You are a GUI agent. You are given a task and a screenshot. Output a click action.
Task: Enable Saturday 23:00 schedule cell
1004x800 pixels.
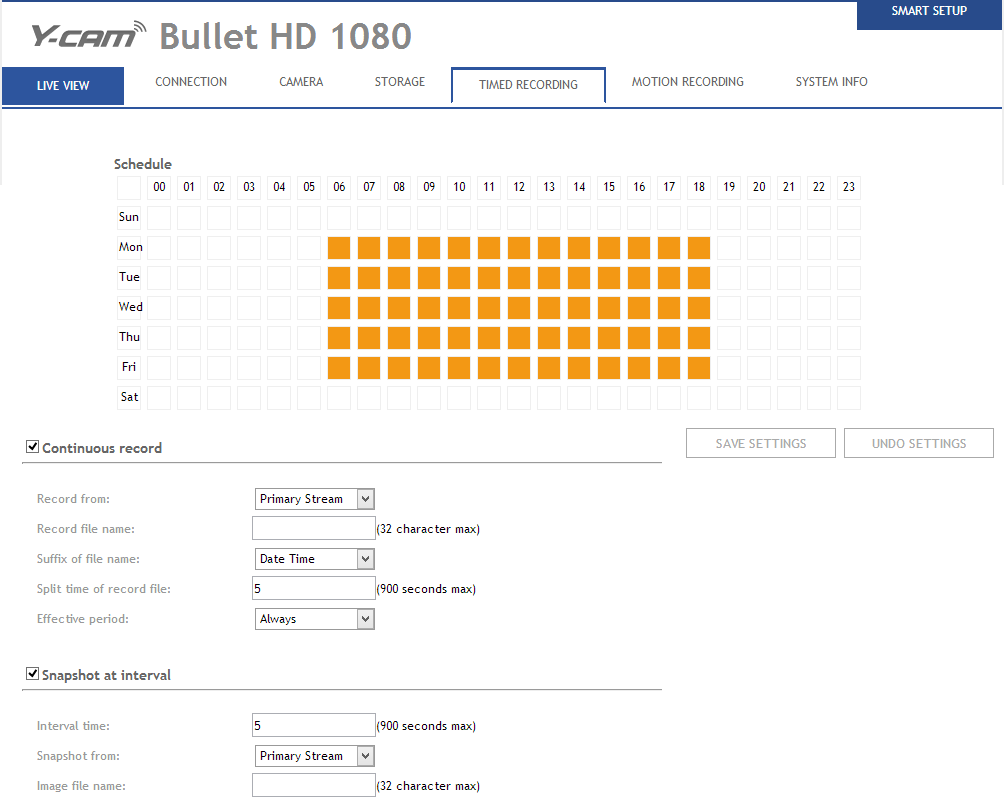pos(849,398)
